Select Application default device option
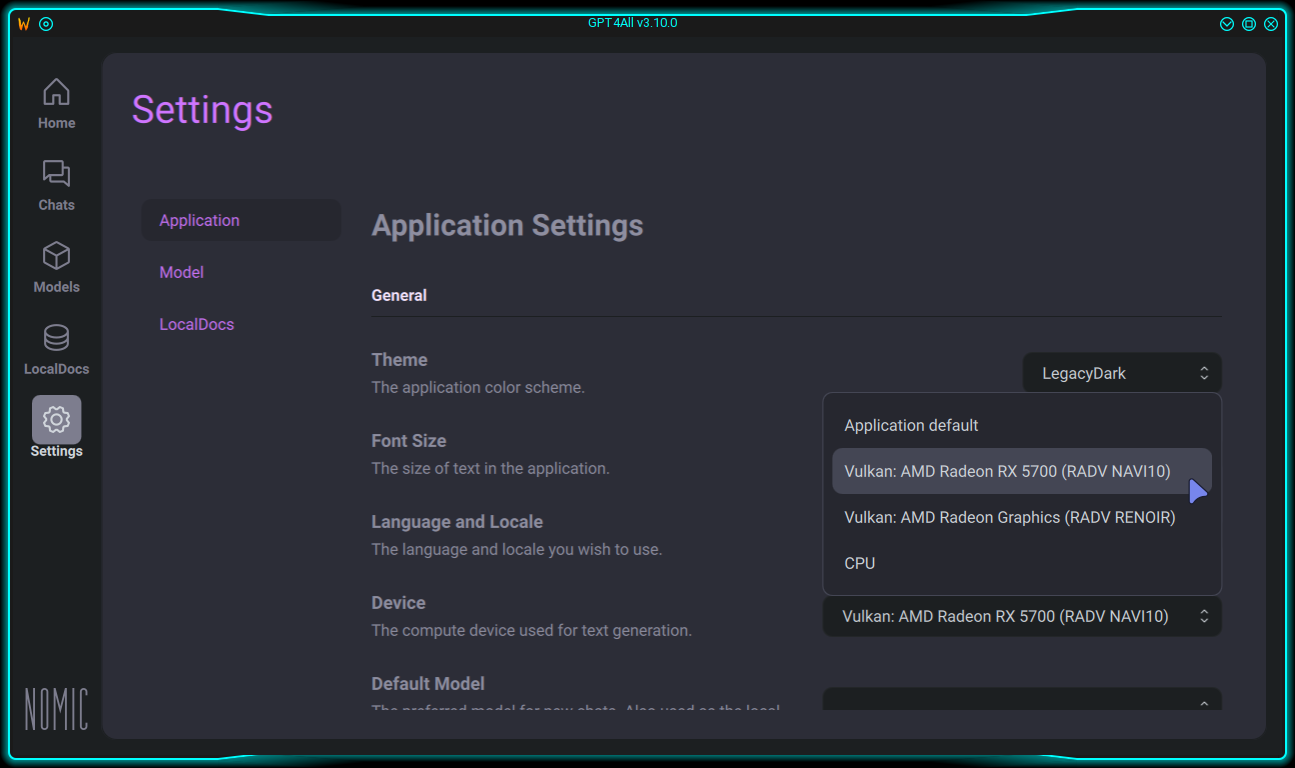The width and height of the screenshot is (1295, 768). (911, 426)
